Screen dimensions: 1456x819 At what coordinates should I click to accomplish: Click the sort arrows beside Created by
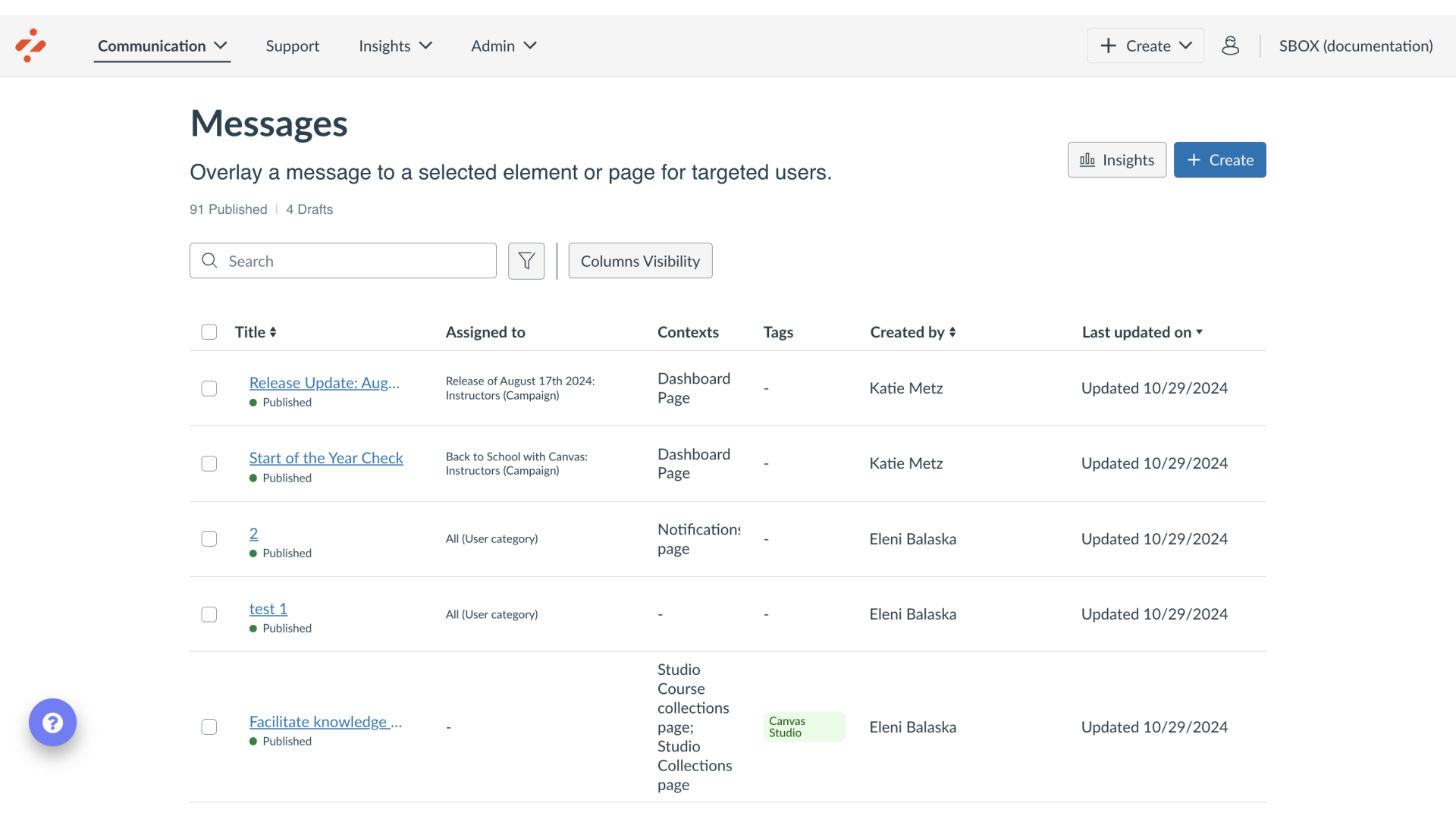click(952, 332)
